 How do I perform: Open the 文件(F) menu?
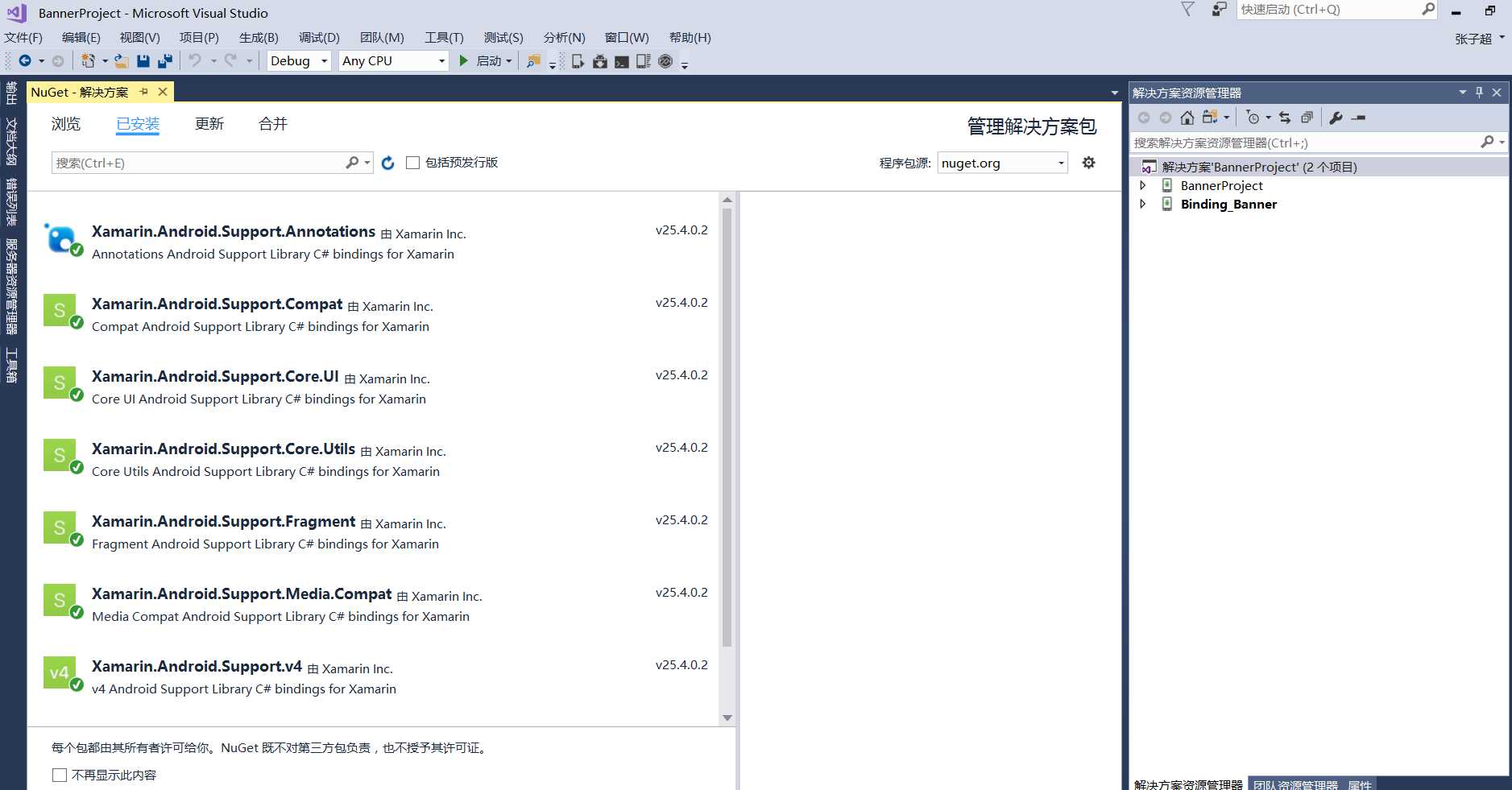coord(23,38)
